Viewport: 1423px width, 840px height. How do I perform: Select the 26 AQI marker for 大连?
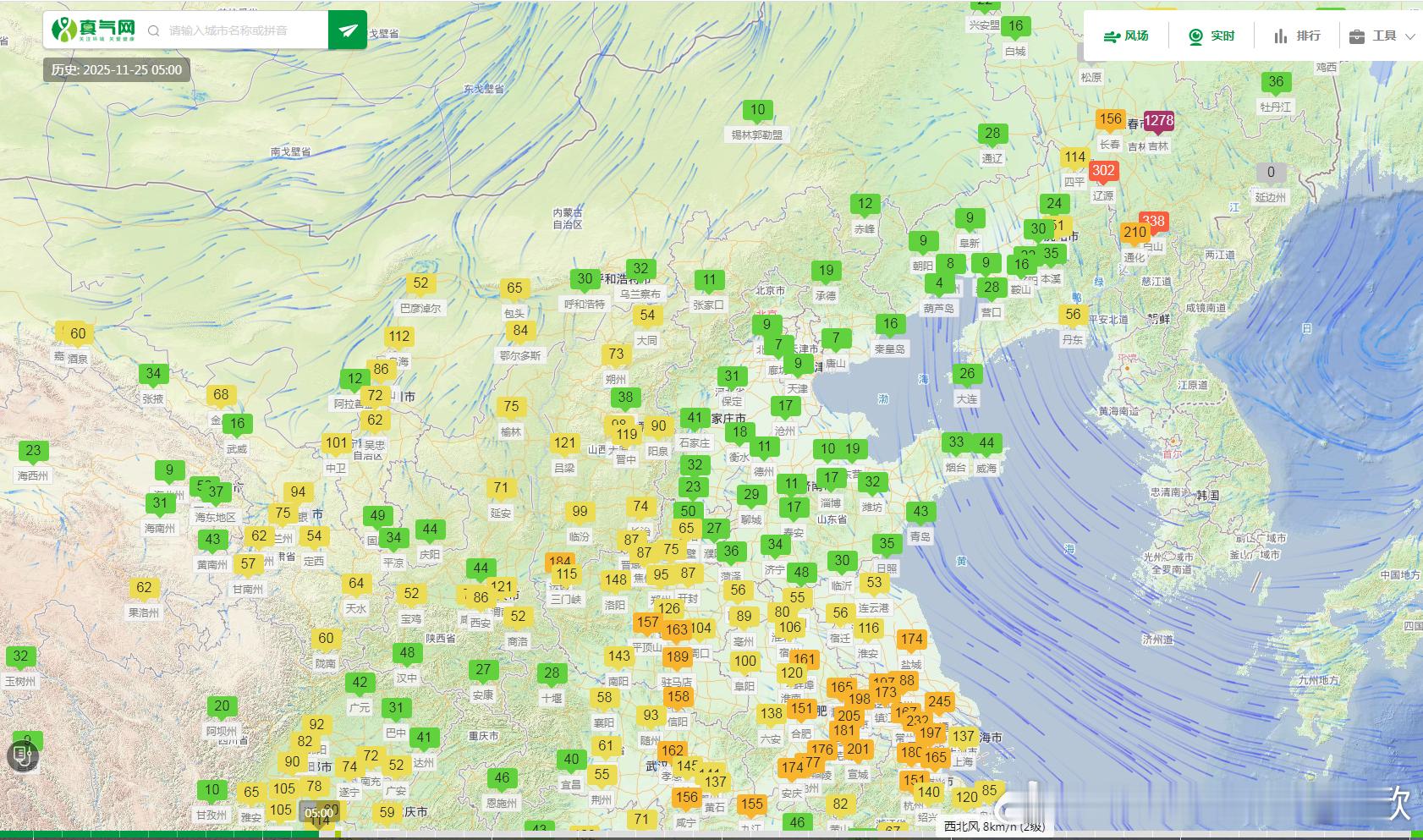click(x=967, y=374)
